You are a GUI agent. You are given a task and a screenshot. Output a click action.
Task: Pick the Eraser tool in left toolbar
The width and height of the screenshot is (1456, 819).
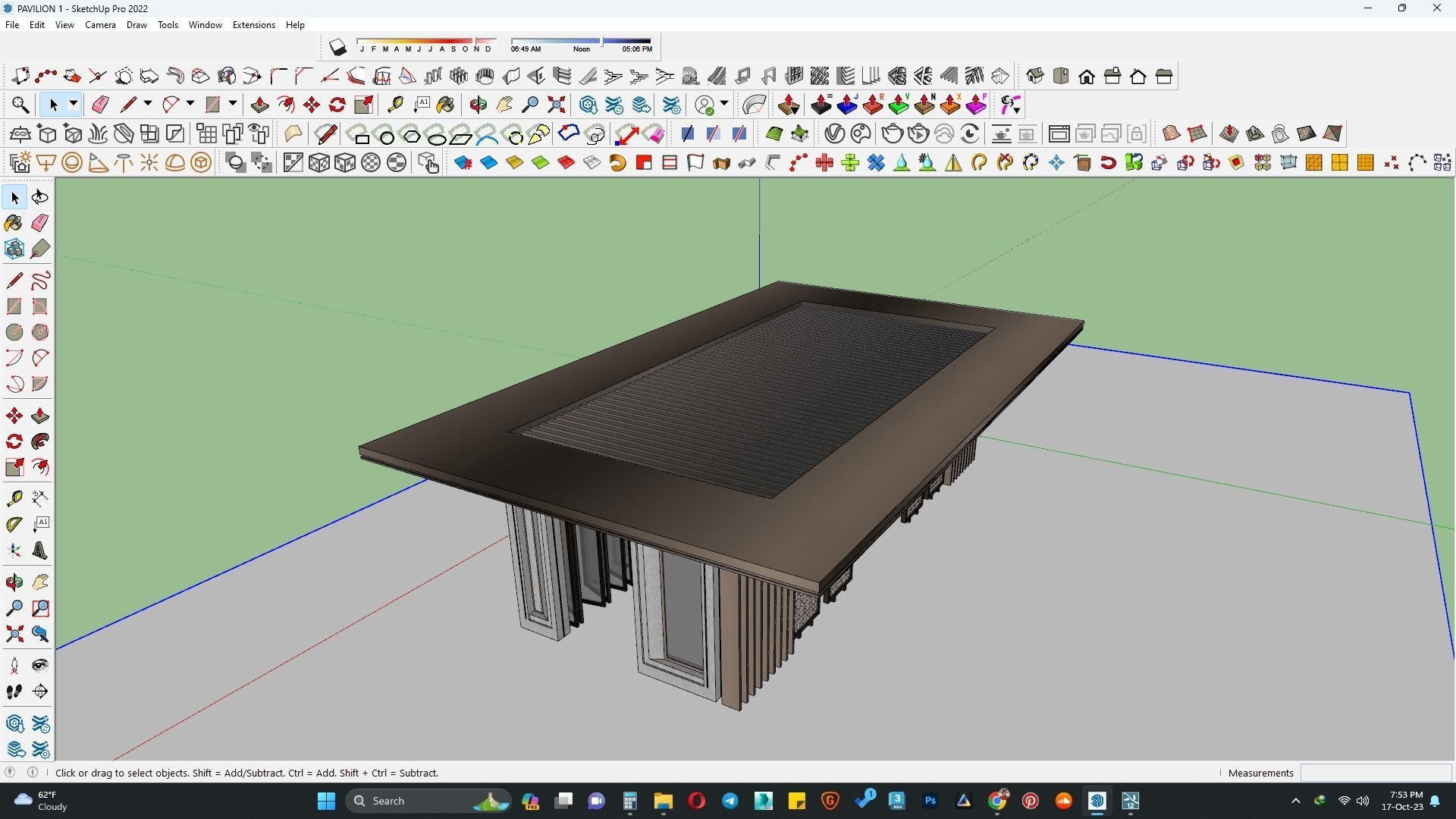(x=40, y=223)
